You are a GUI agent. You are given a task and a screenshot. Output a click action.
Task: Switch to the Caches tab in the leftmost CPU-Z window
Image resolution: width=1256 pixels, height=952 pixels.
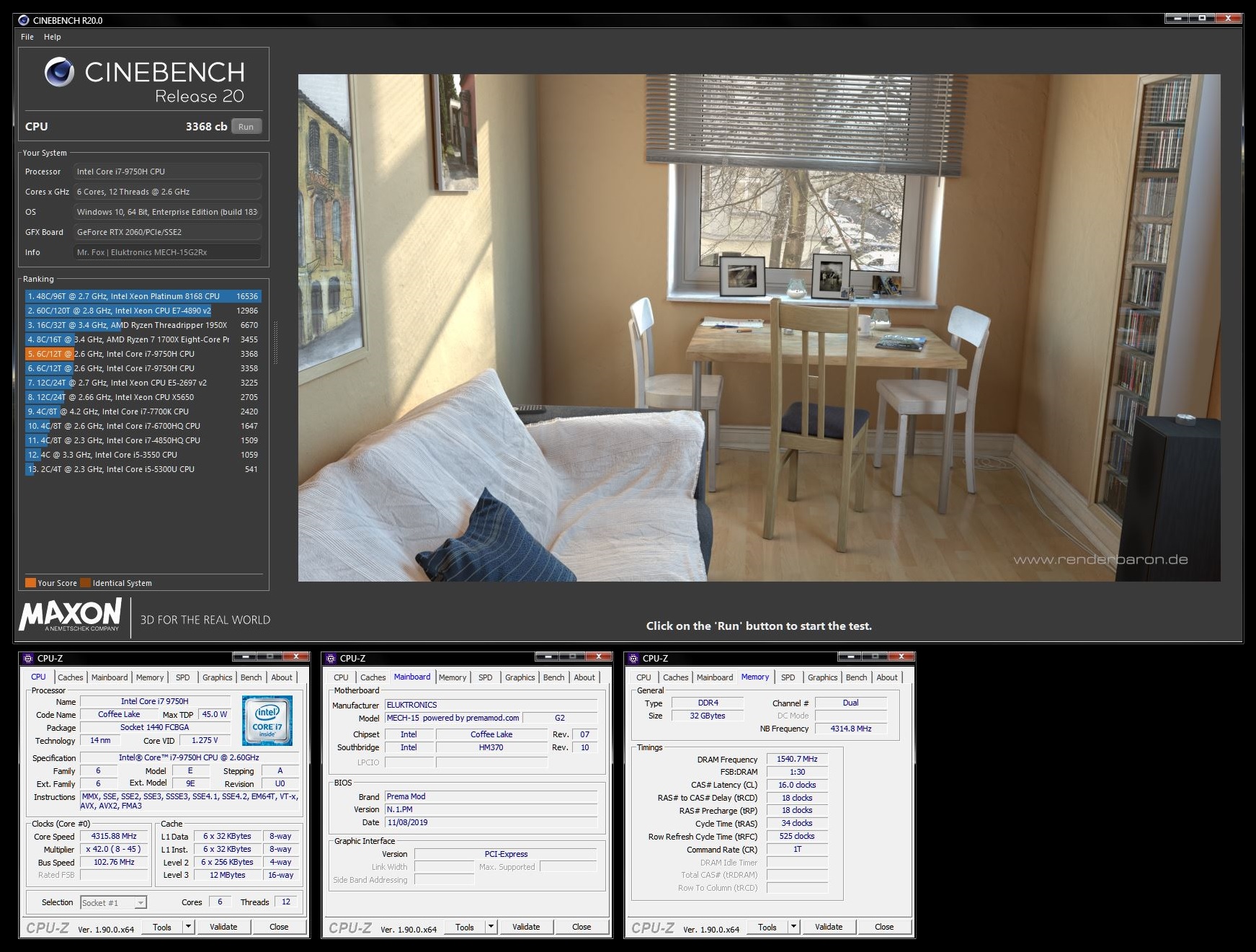[x=71, y=677]
